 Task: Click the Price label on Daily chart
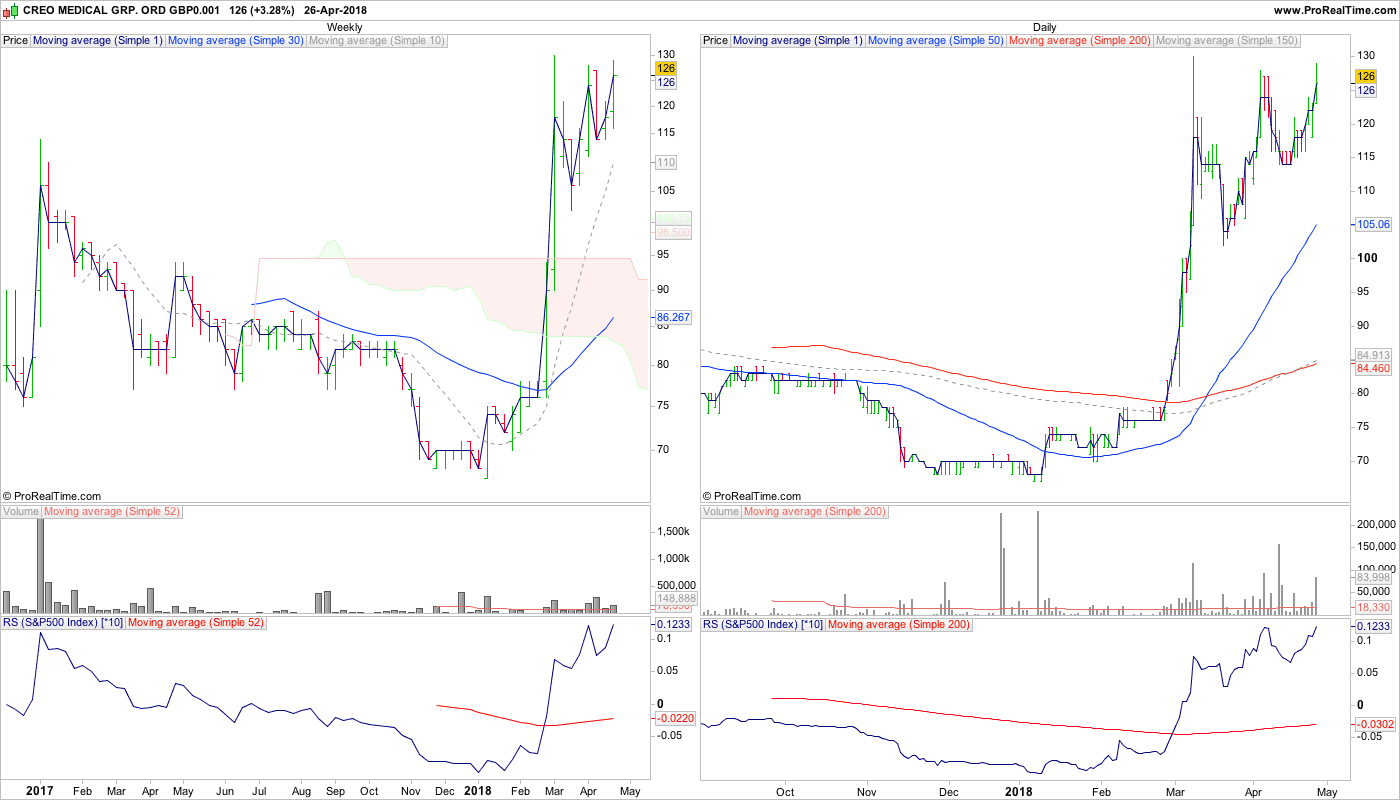[715, 41]
